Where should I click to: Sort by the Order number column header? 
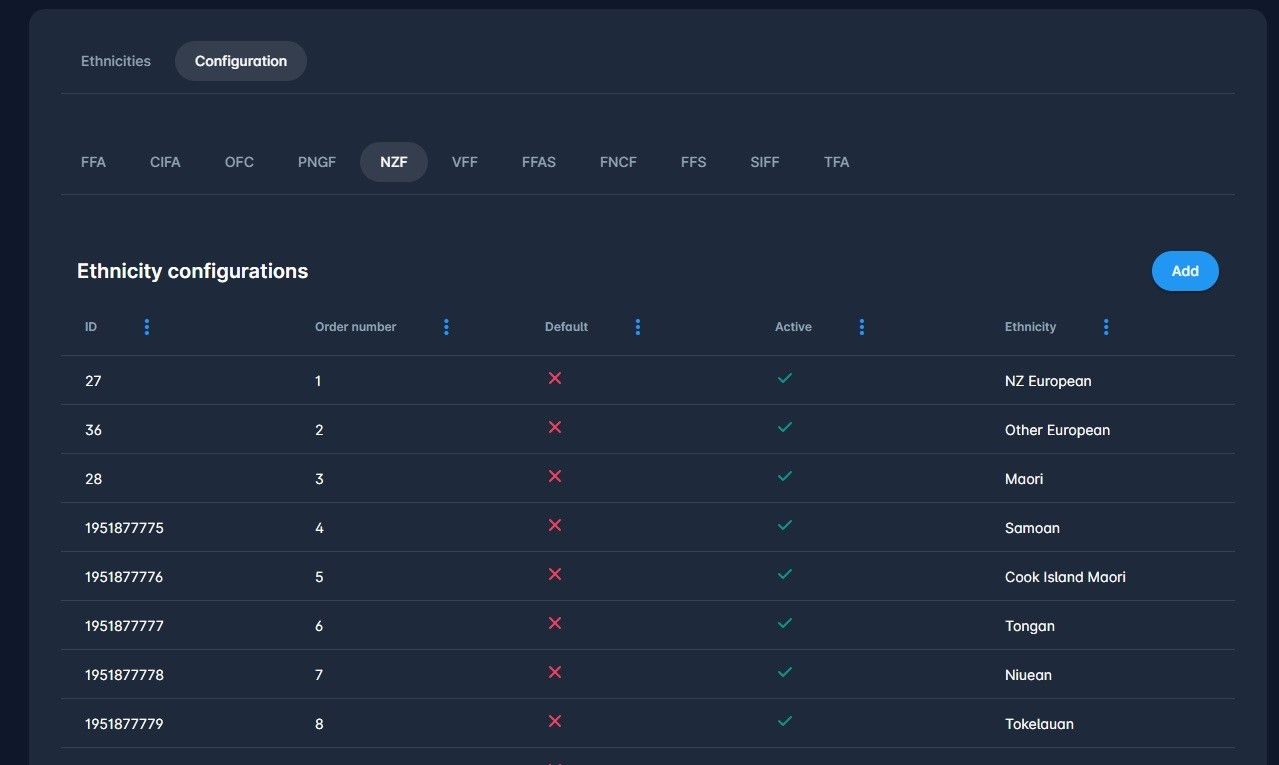pyautogui.click(x=356, y=327)
